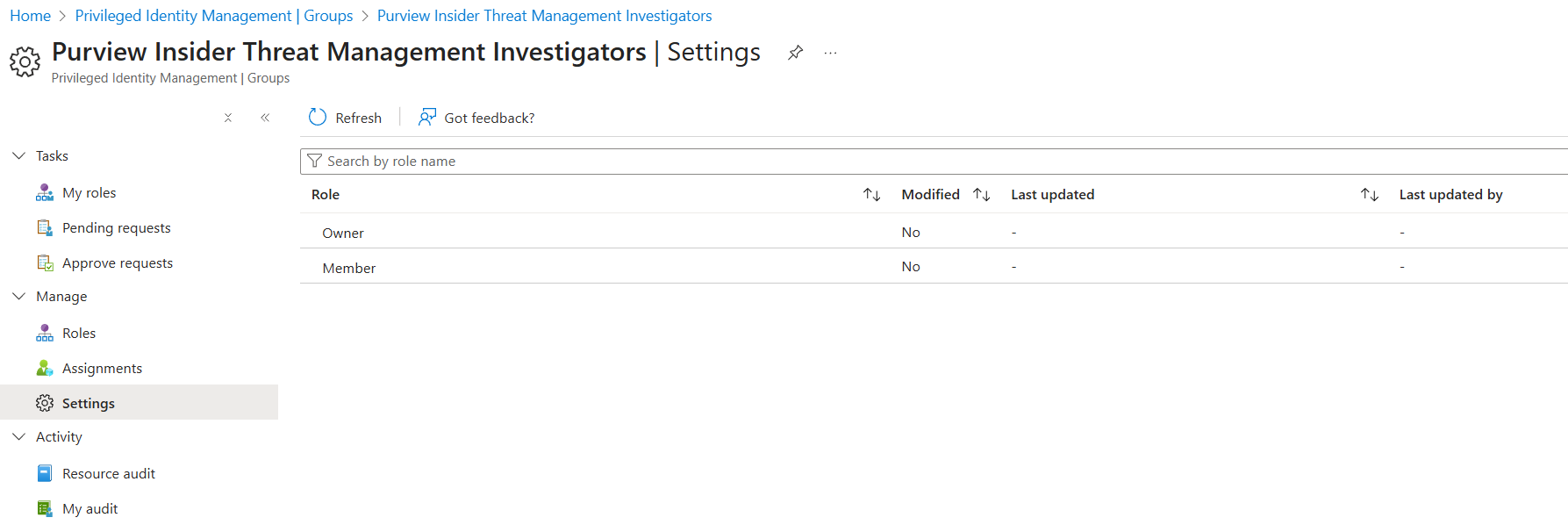1568x532 pixels.
Task: Collapse the Activity section
Action: click(19, 436)
